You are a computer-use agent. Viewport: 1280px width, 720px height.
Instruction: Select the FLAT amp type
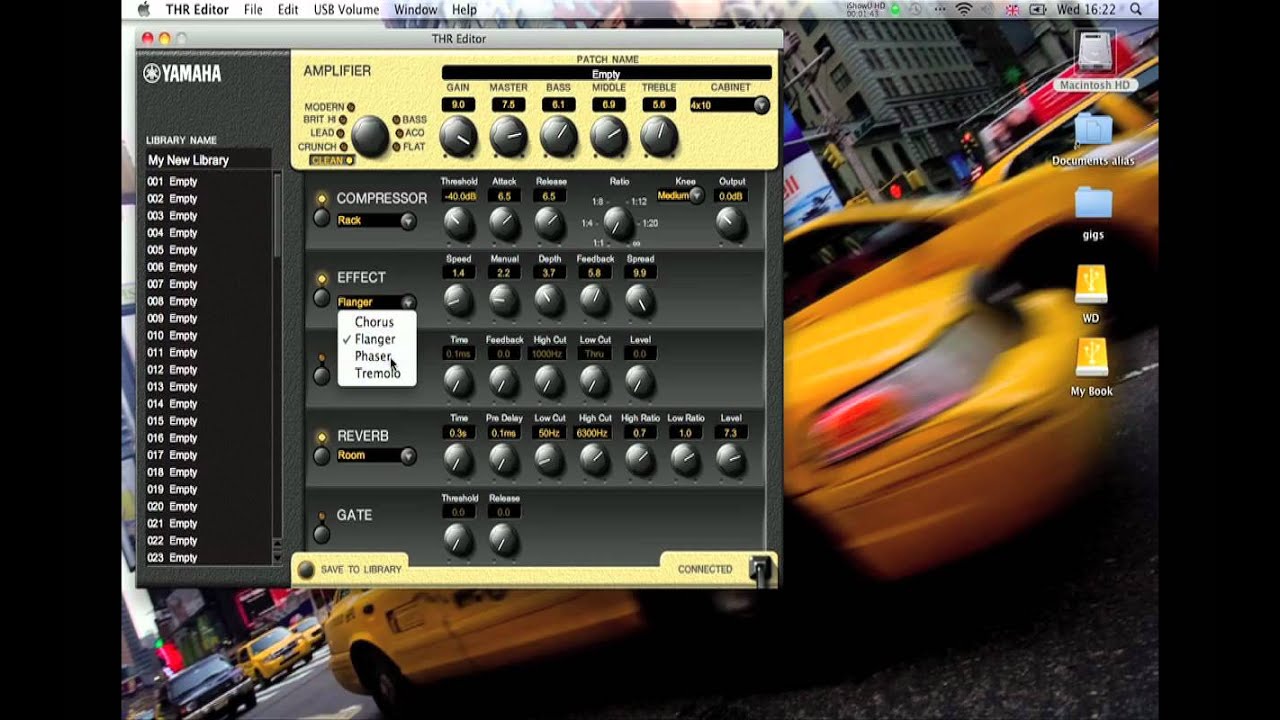pos(410,147)
